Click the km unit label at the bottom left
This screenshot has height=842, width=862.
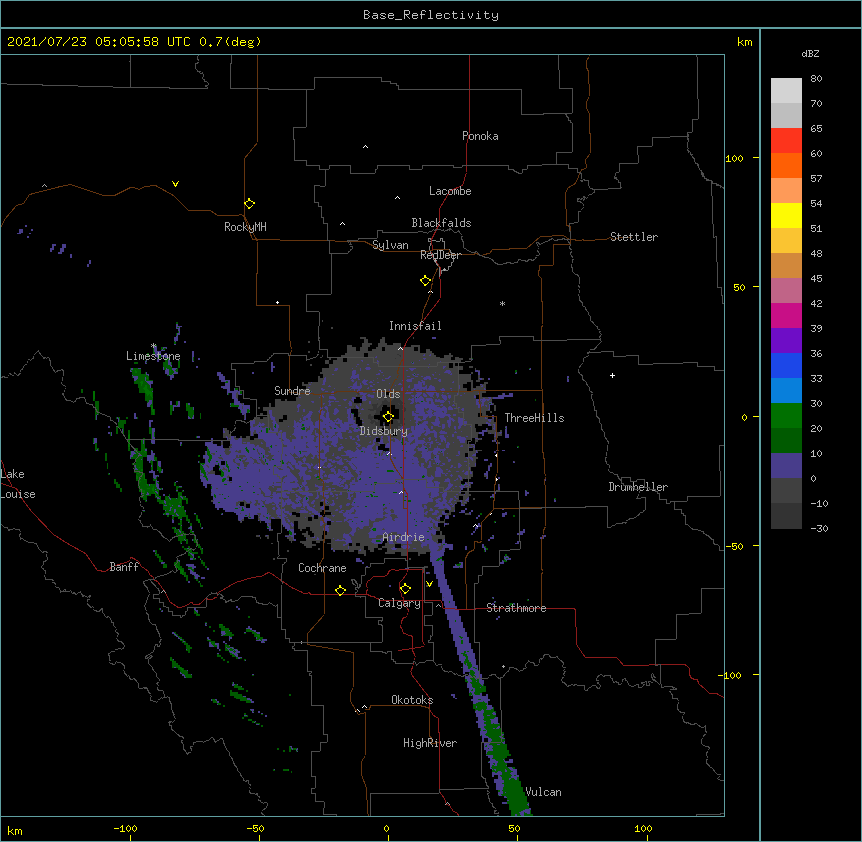(x=15, y=830)
